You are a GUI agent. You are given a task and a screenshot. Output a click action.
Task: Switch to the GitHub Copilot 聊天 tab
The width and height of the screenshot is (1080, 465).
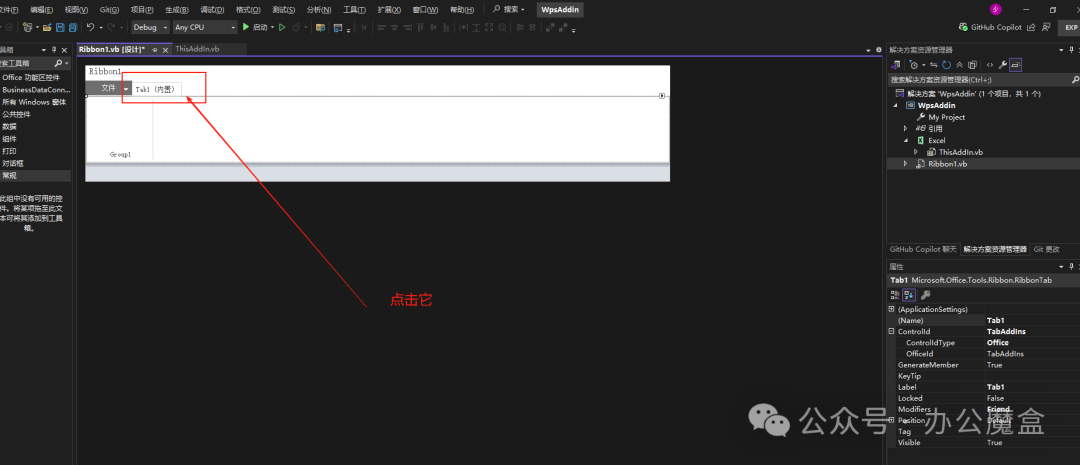click(x=923, y=249)
